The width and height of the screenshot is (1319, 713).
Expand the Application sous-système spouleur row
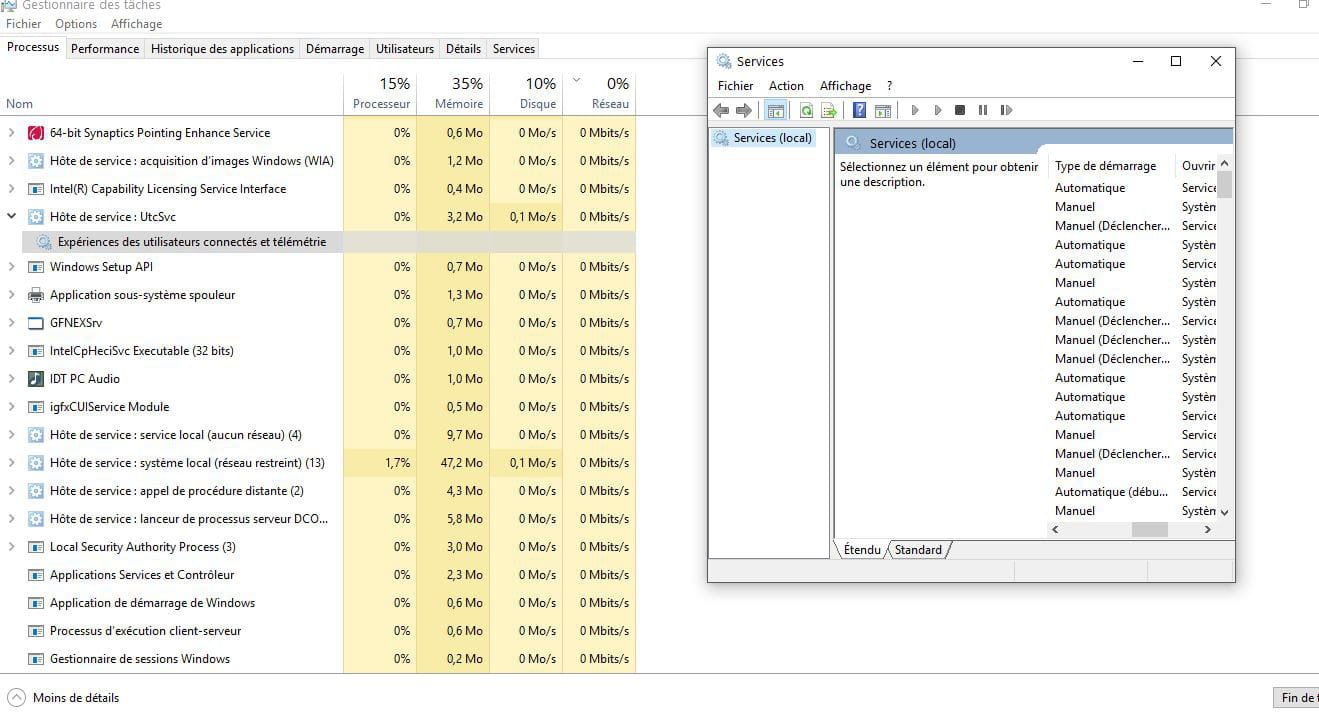pyautogui.click(x=12, y=295)
